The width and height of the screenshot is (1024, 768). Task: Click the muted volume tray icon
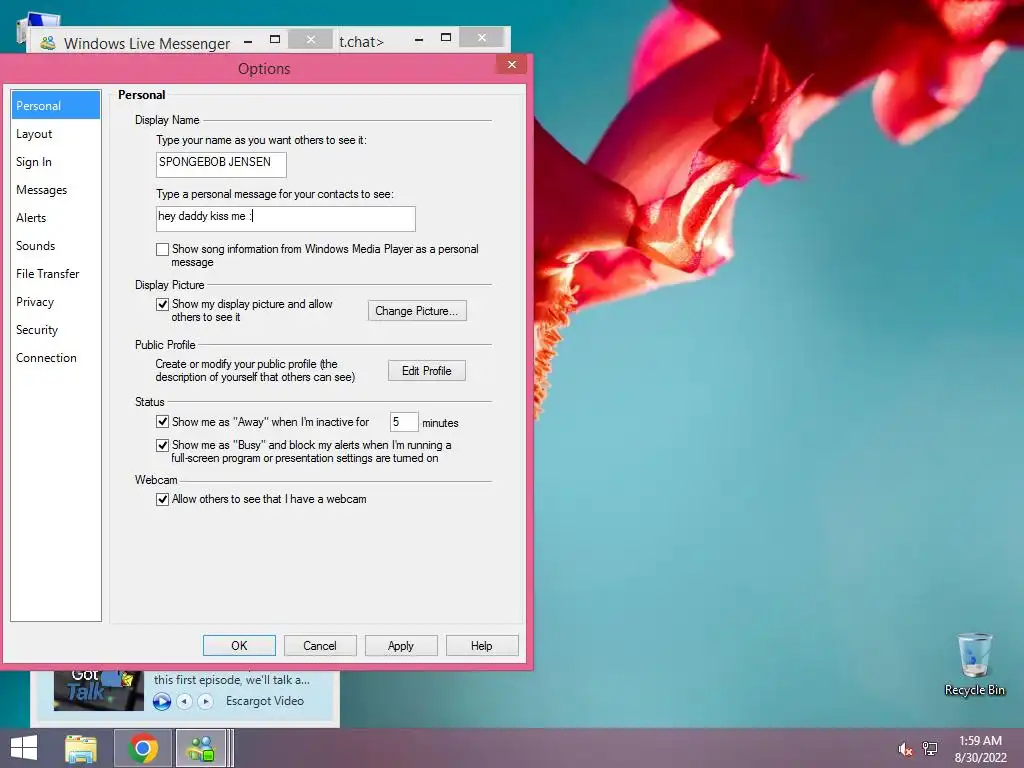(x=905, y=750)
